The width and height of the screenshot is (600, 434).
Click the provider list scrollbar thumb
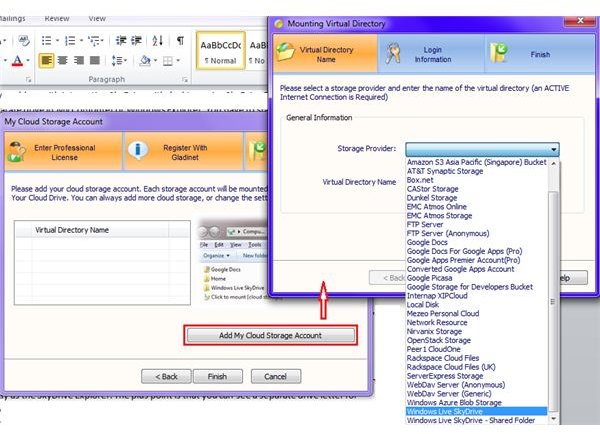pyautogui.click(x=553, y=302)
